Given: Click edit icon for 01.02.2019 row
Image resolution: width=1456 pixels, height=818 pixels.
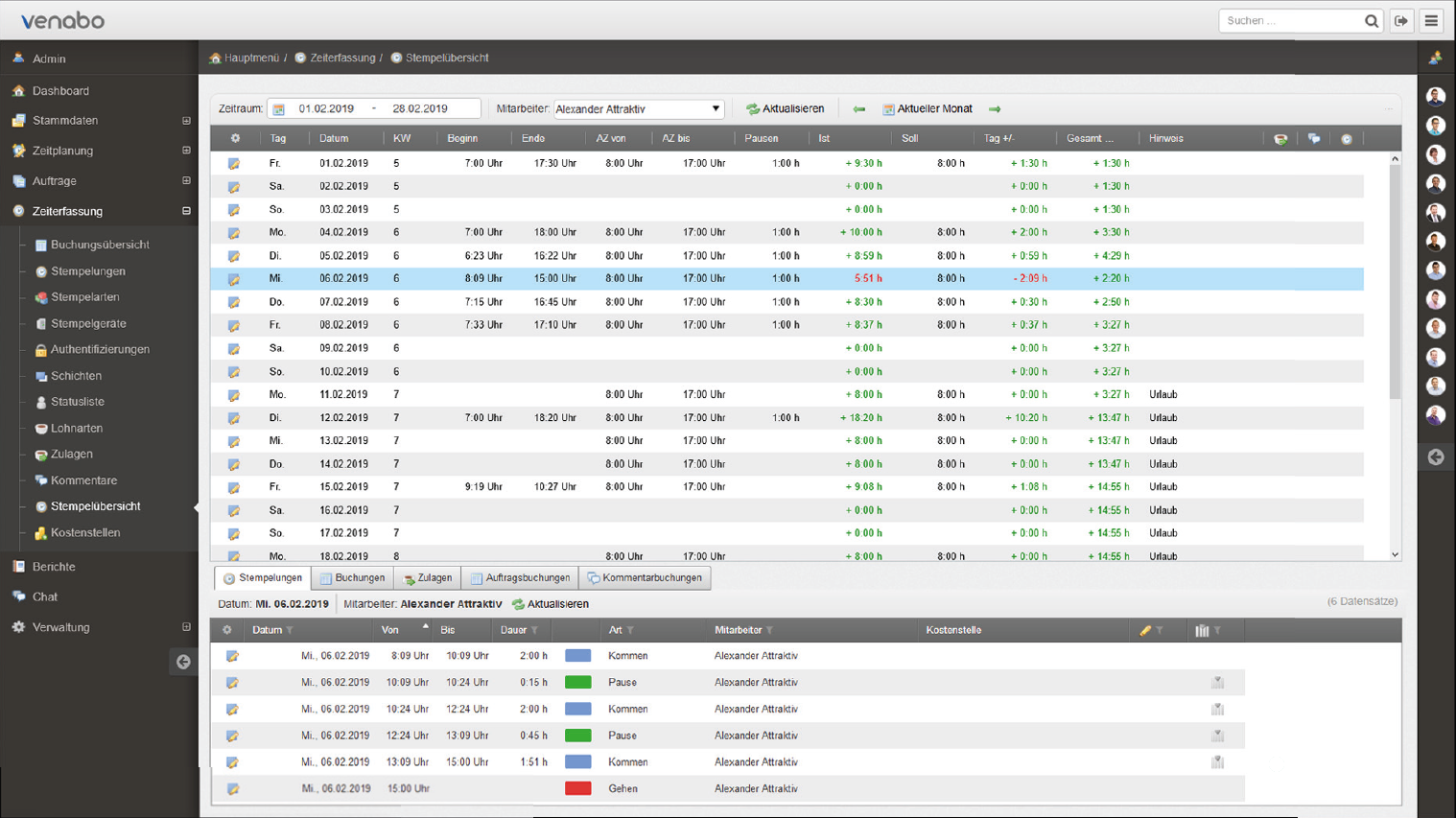Looking at the screenshot, I should [233, 164].
